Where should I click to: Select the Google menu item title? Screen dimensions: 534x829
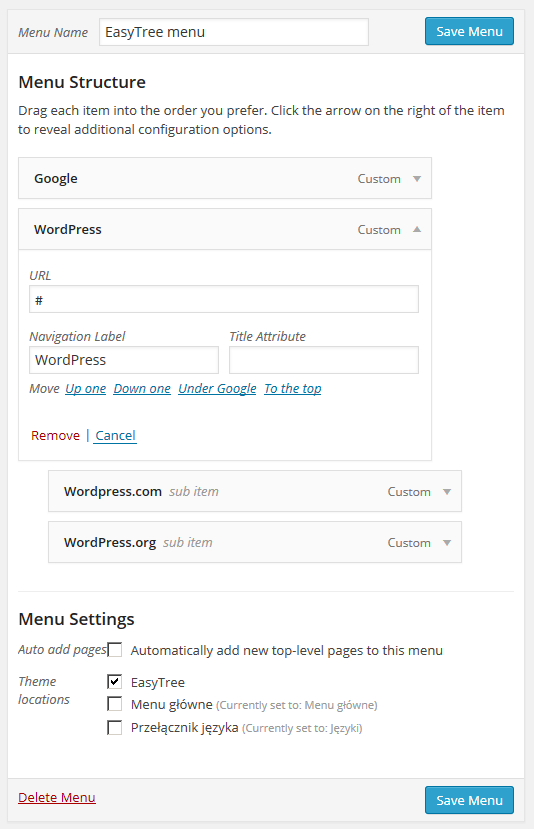click(x=56, y=179)
